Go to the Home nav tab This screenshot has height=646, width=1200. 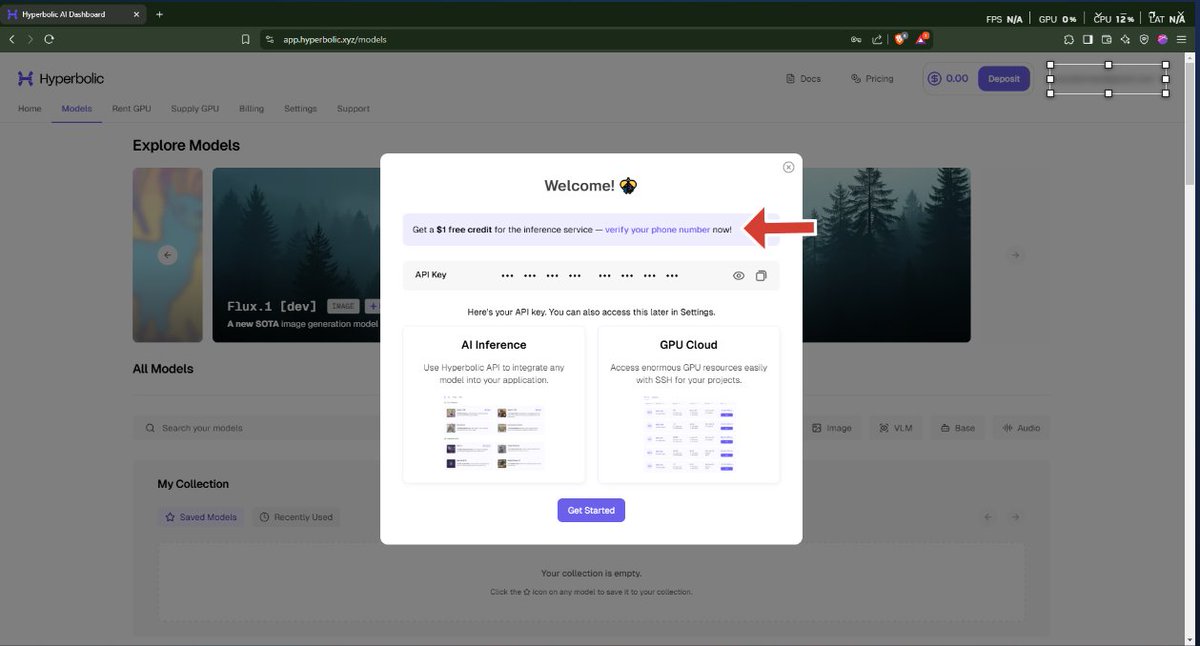[30, 109]
